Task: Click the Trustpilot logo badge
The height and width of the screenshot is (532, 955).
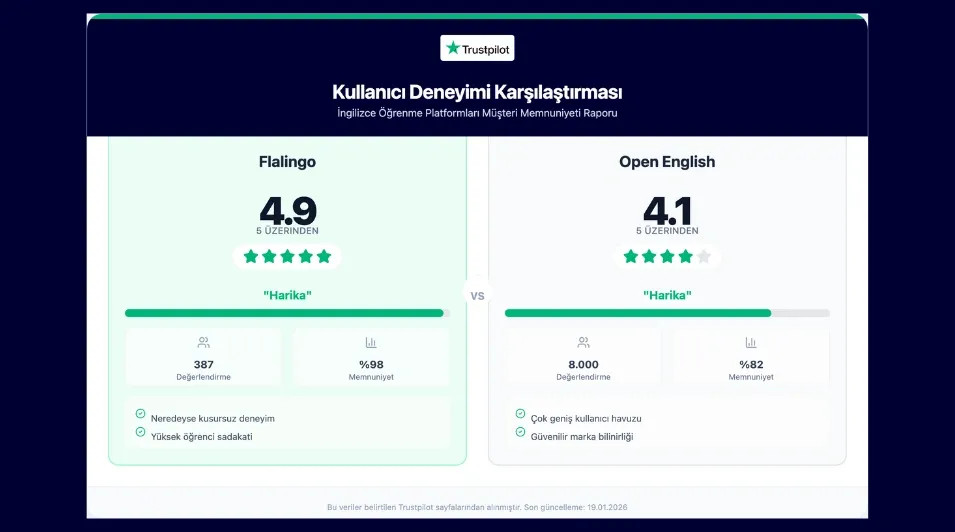Action: (477, 48)
